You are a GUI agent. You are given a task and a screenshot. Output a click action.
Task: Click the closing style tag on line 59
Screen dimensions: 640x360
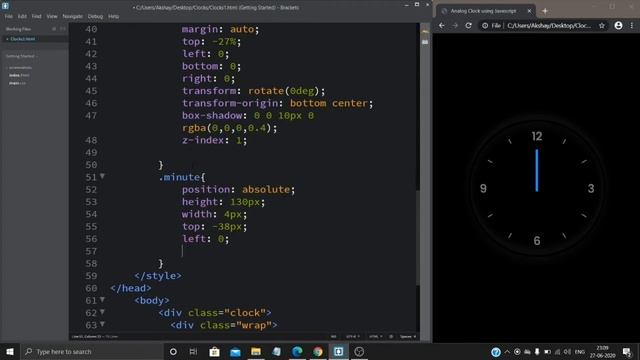158,276
